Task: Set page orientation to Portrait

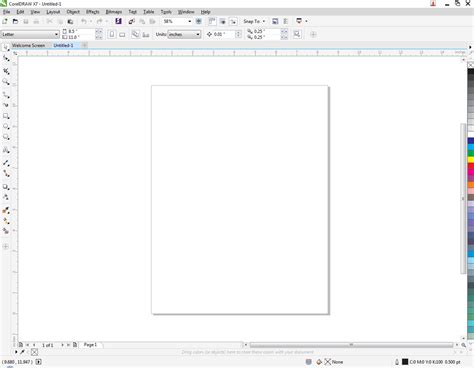Action: pos(112,34)
